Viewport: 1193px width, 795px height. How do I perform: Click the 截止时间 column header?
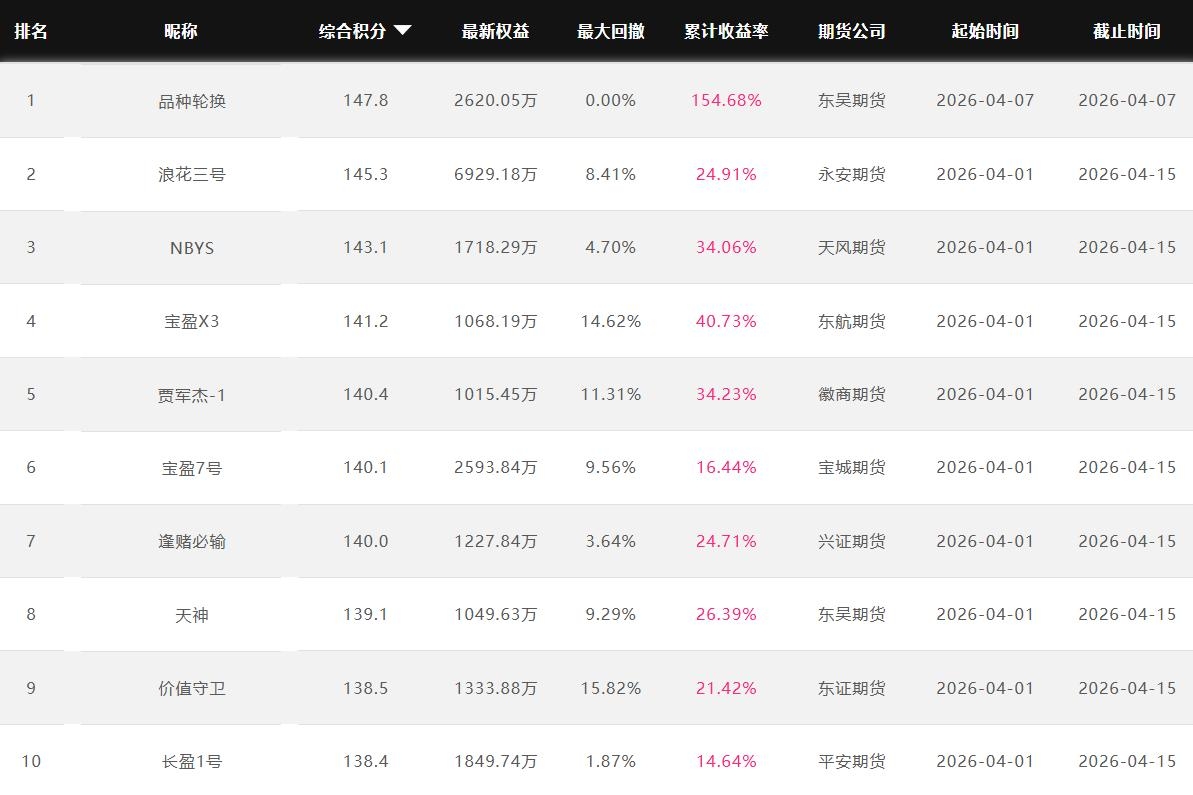[1127, 31]
